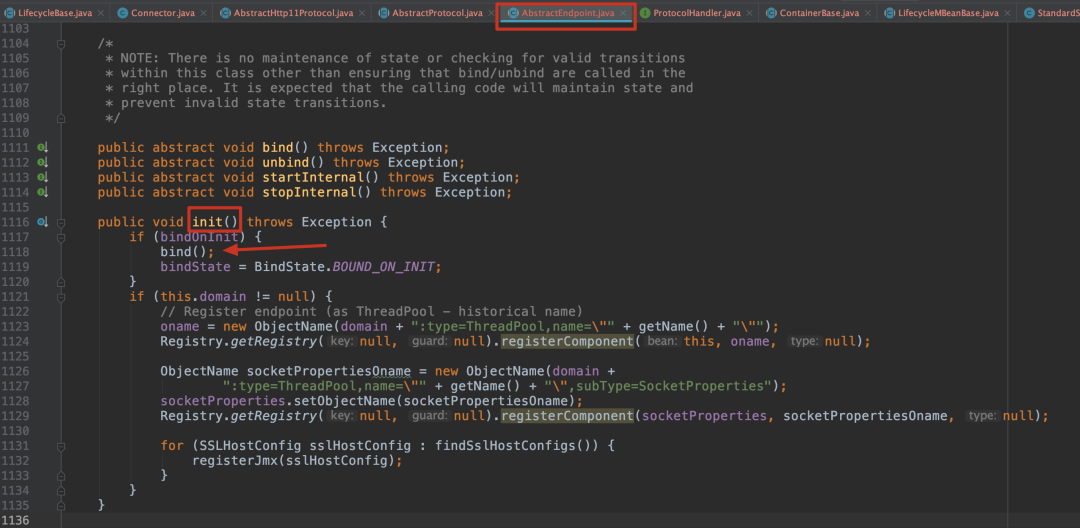Viewport: 1080px width, 528px height.
Task: Switch to the ProtocolHandler.java tab
Action: 696,13
